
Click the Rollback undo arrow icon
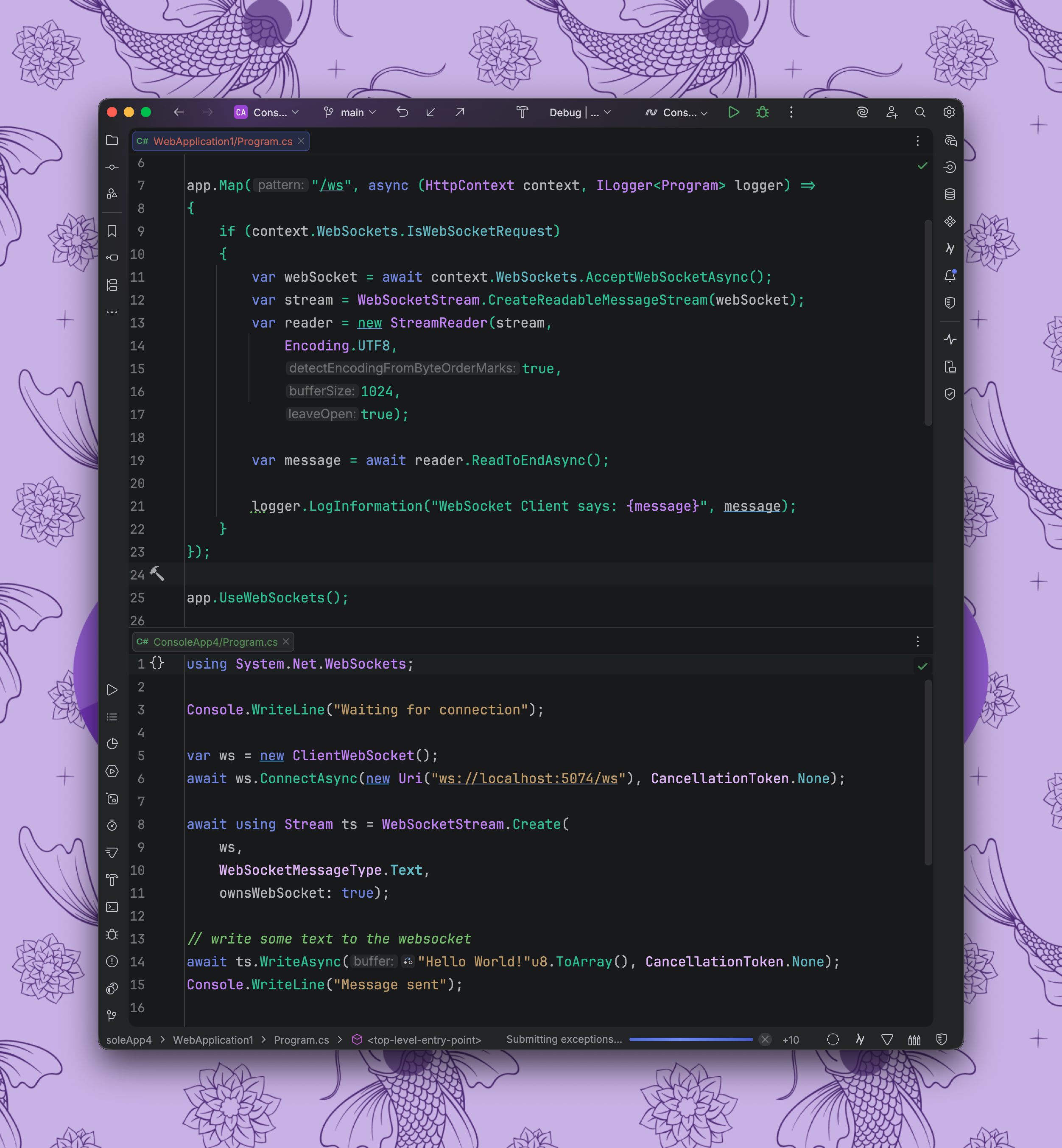tap(402, 112)
